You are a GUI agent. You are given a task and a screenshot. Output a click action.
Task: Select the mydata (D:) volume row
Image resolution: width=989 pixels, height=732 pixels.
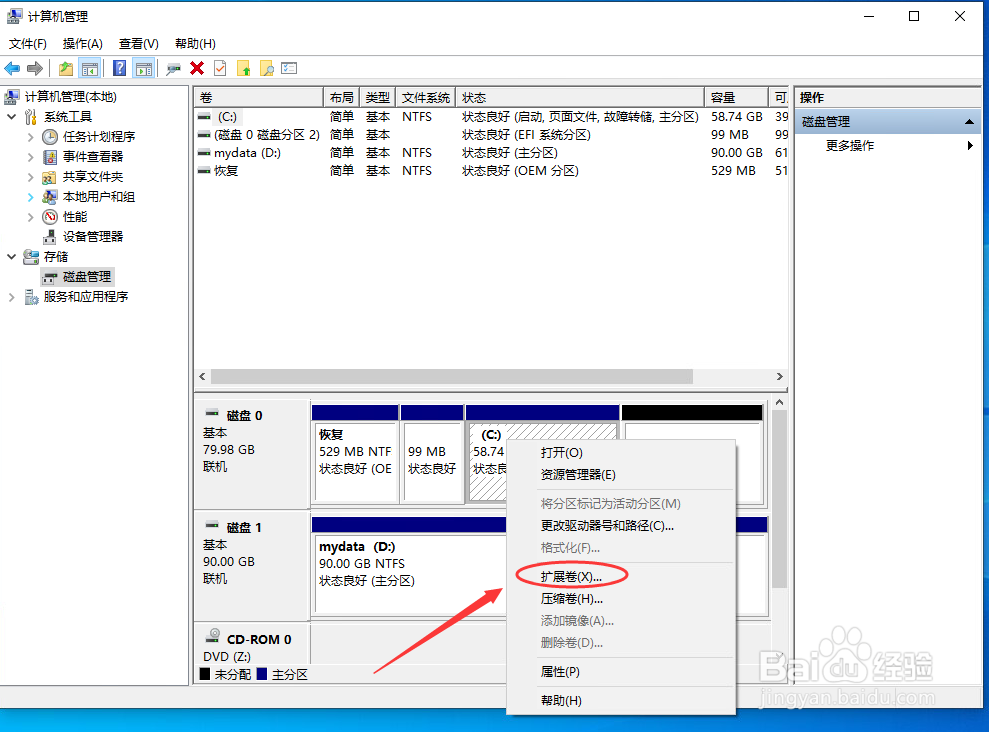[492, 153]
